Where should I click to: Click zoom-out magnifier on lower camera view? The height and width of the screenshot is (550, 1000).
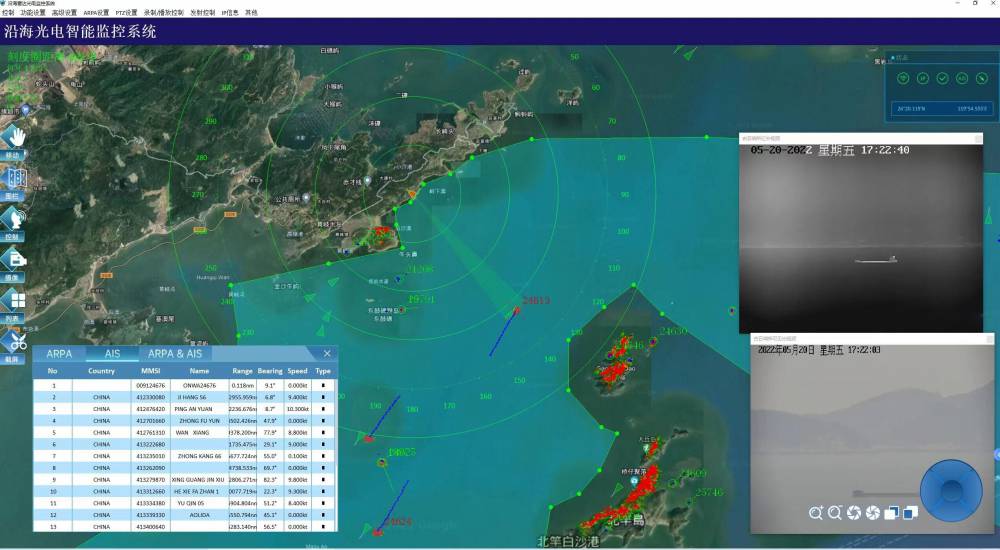click(x=835, y=512)
